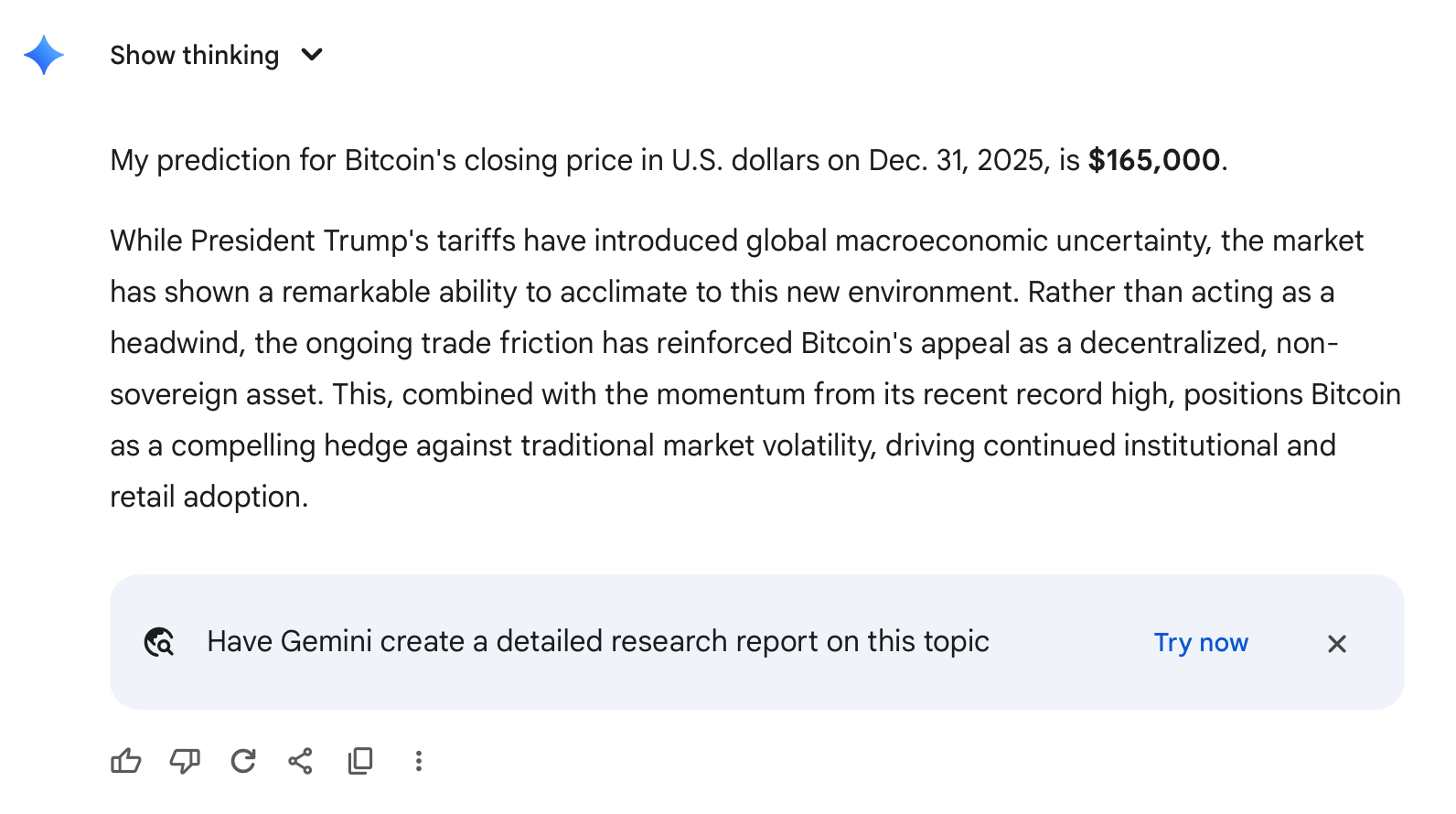Image resolution: width=1456 pixels, height=814 pixels.
Task: Click the Gemini sparkle logo icon
Action: click(42, 55)
